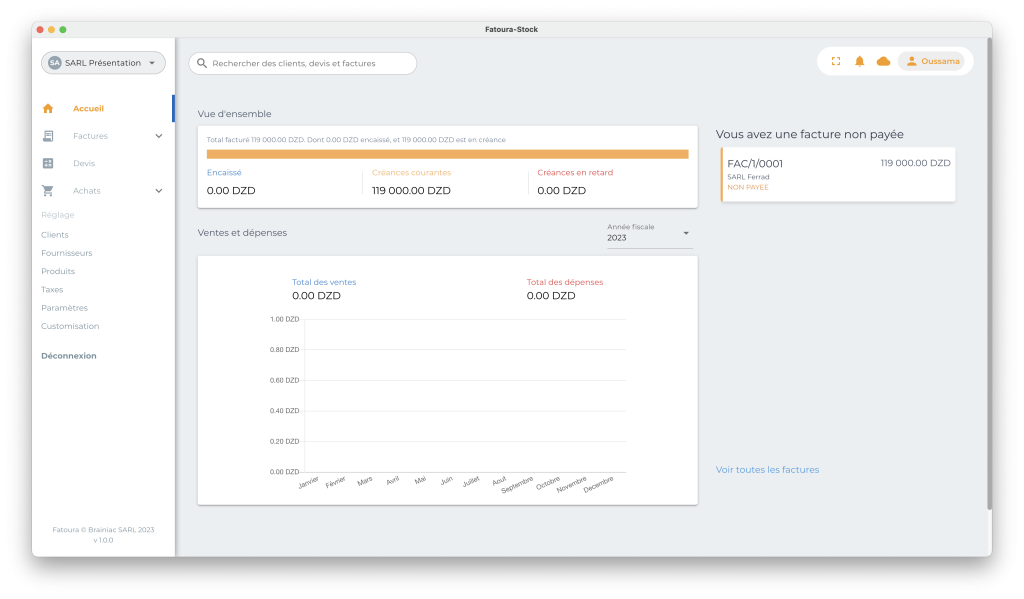Click the Devis calculator icon
Screen dimensions: 1024x599
pos(48,163)
